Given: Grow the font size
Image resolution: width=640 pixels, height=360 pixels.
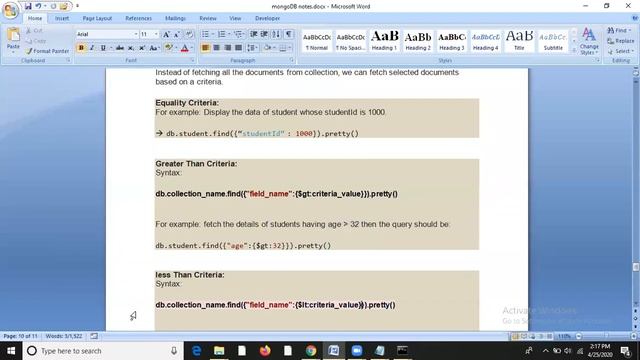Looking at the screenshot, I should 166,34.
